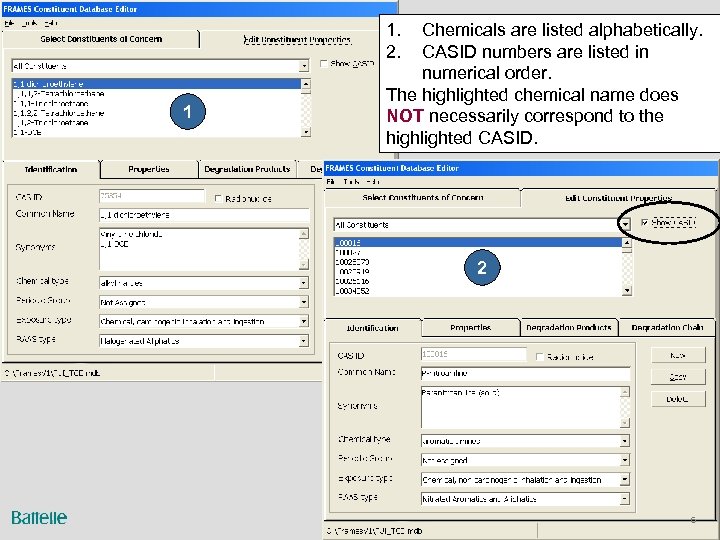
Task: Select Constituents of Concern tab, front window
Action: (x=422, y=197)
